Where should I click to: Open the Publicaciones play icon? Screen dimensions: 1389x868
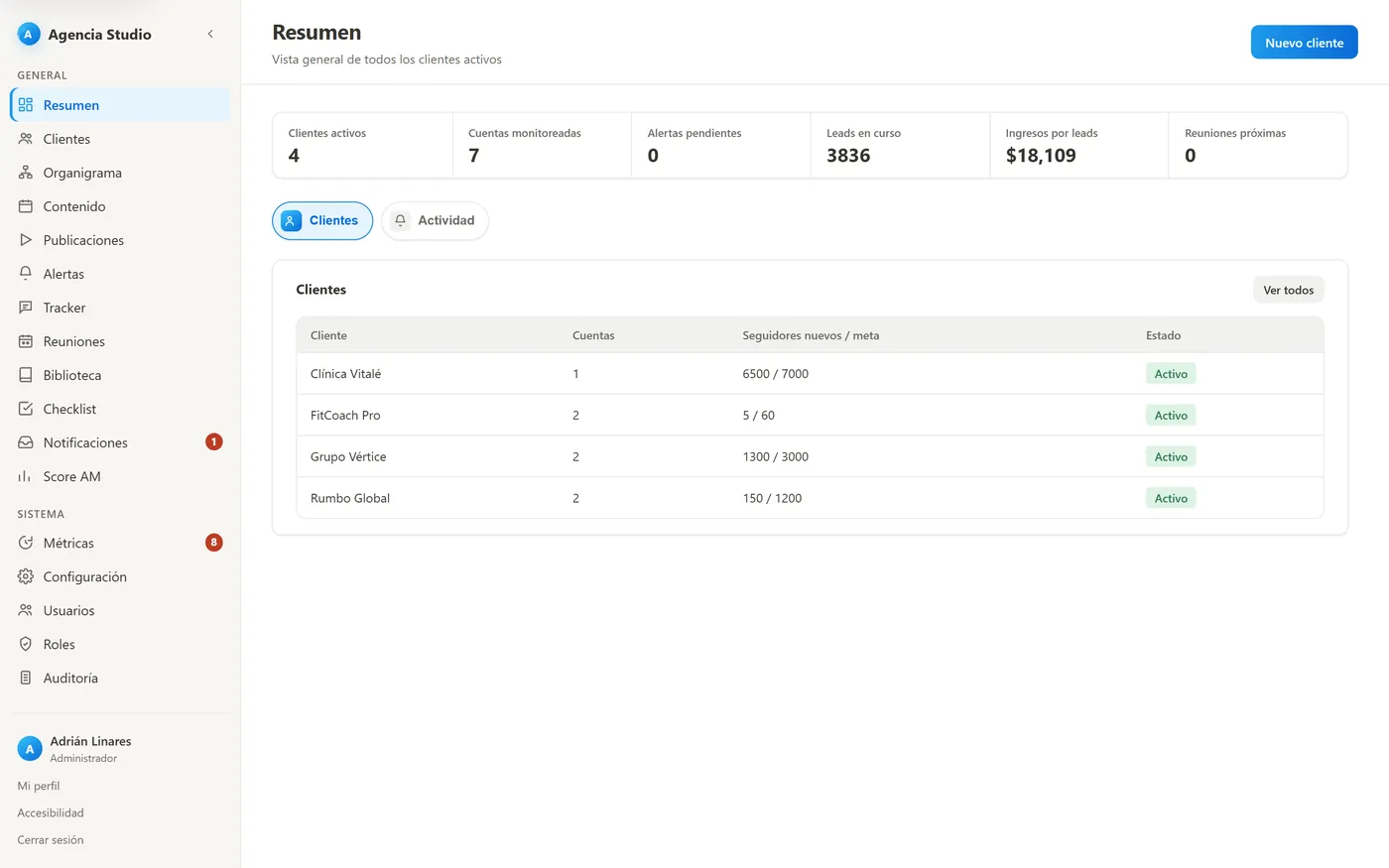[x=26, y=240]
